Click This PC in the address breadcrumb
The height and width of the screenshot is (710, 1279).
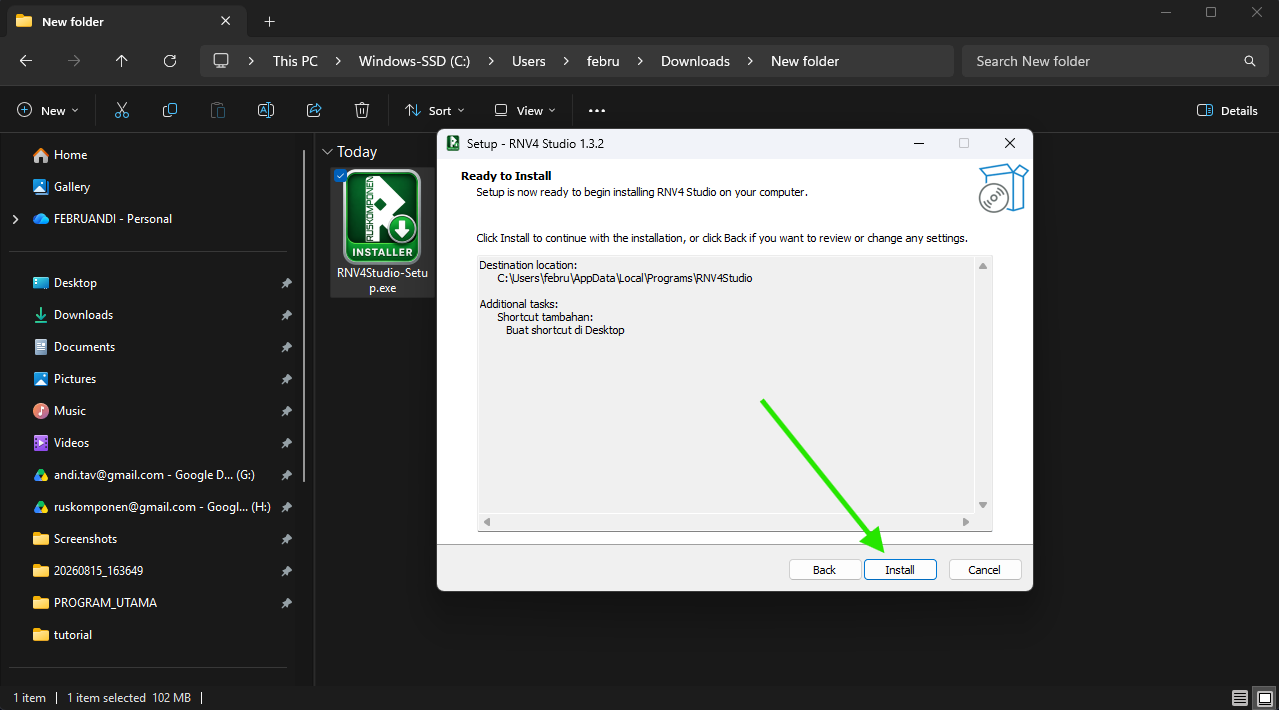[x=295, y=61]
